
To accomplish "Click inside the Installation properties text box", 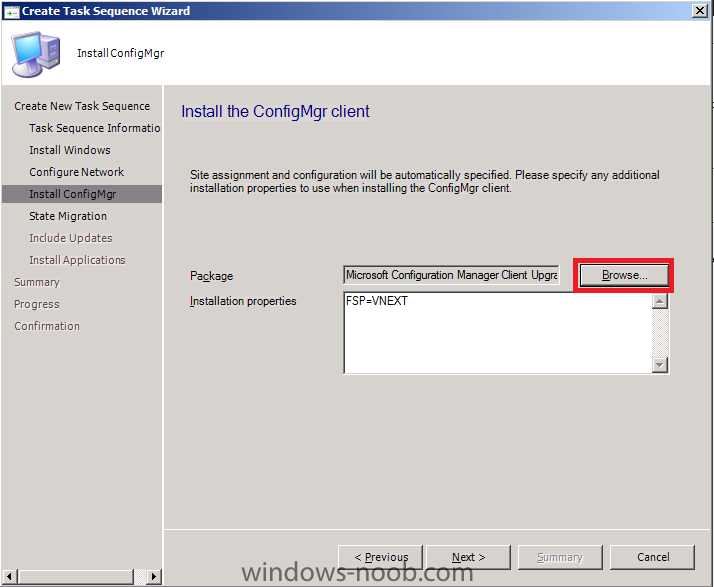I will point(498,333).
